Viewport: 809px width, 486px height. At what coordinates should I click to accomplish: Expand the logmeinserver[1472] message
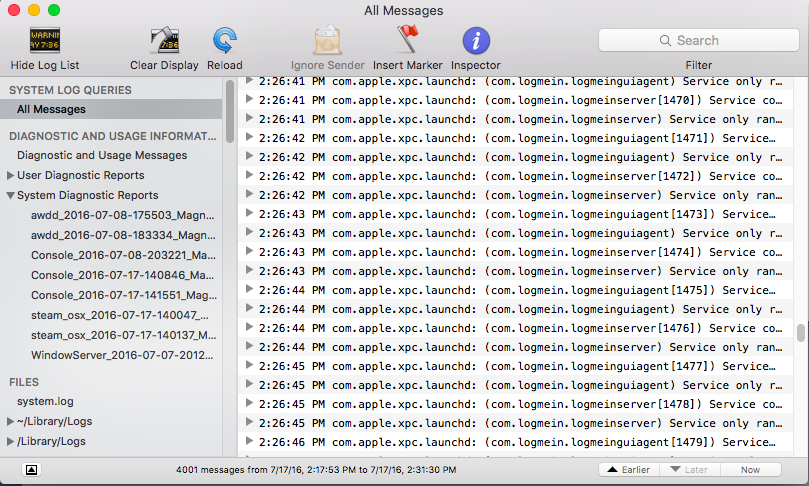coord(249,175)
